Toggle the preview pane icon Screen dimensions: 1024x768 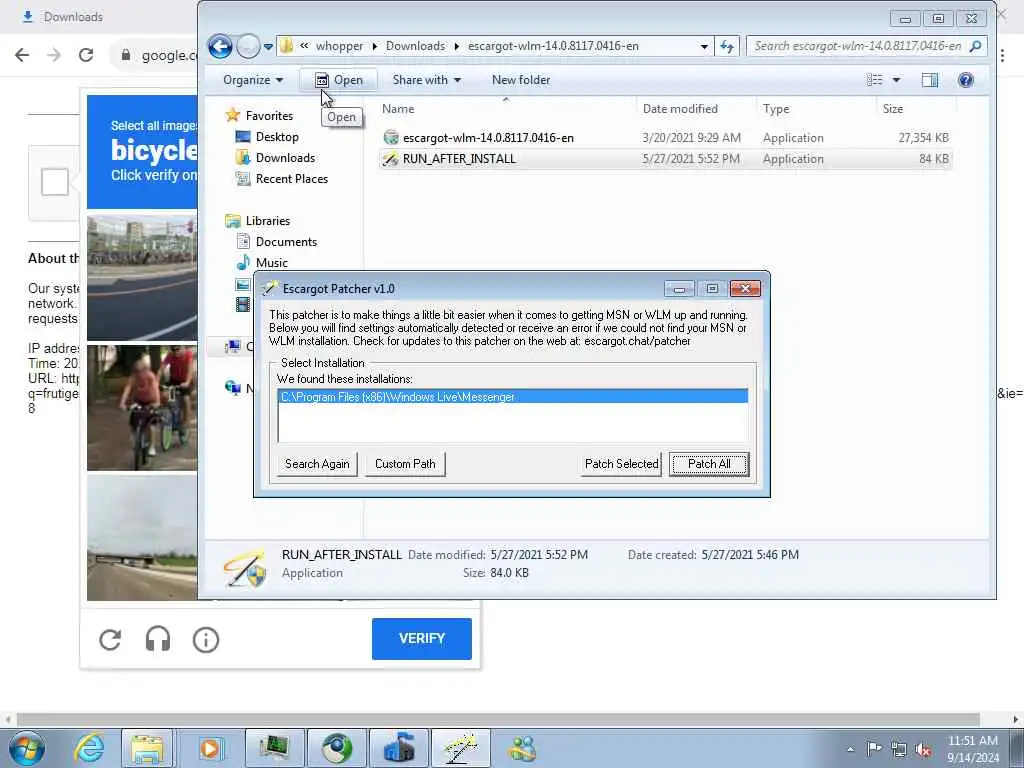(929, 80)
